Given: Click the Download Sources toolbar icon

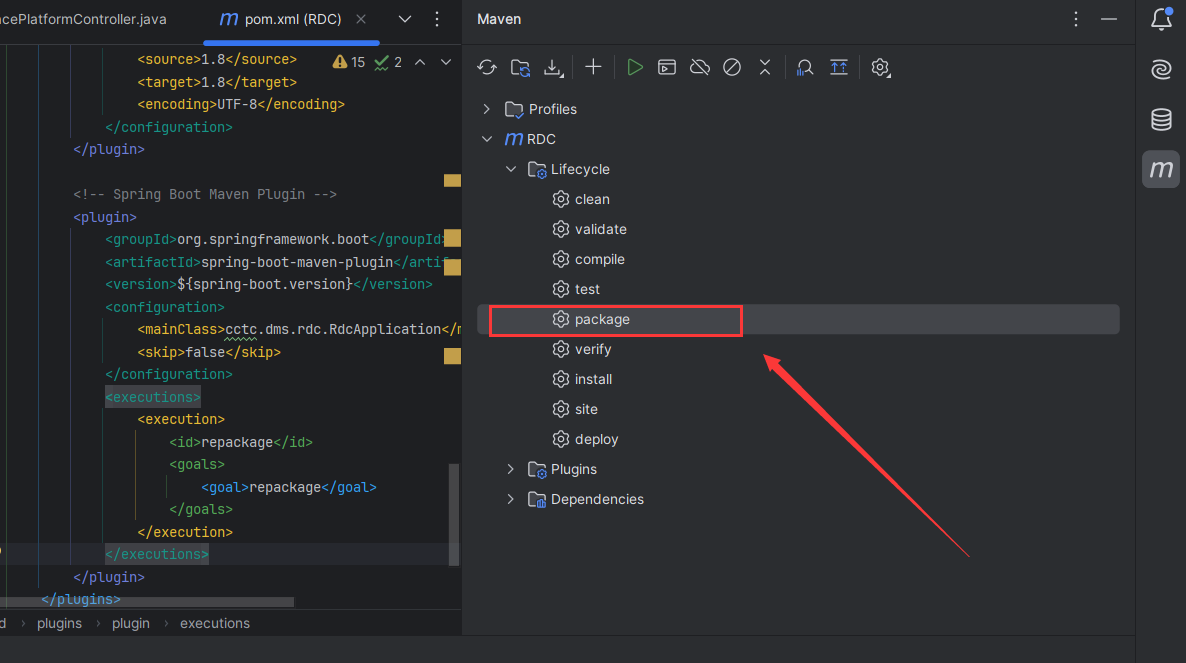Looking at the screenshot, I should 553,67.
